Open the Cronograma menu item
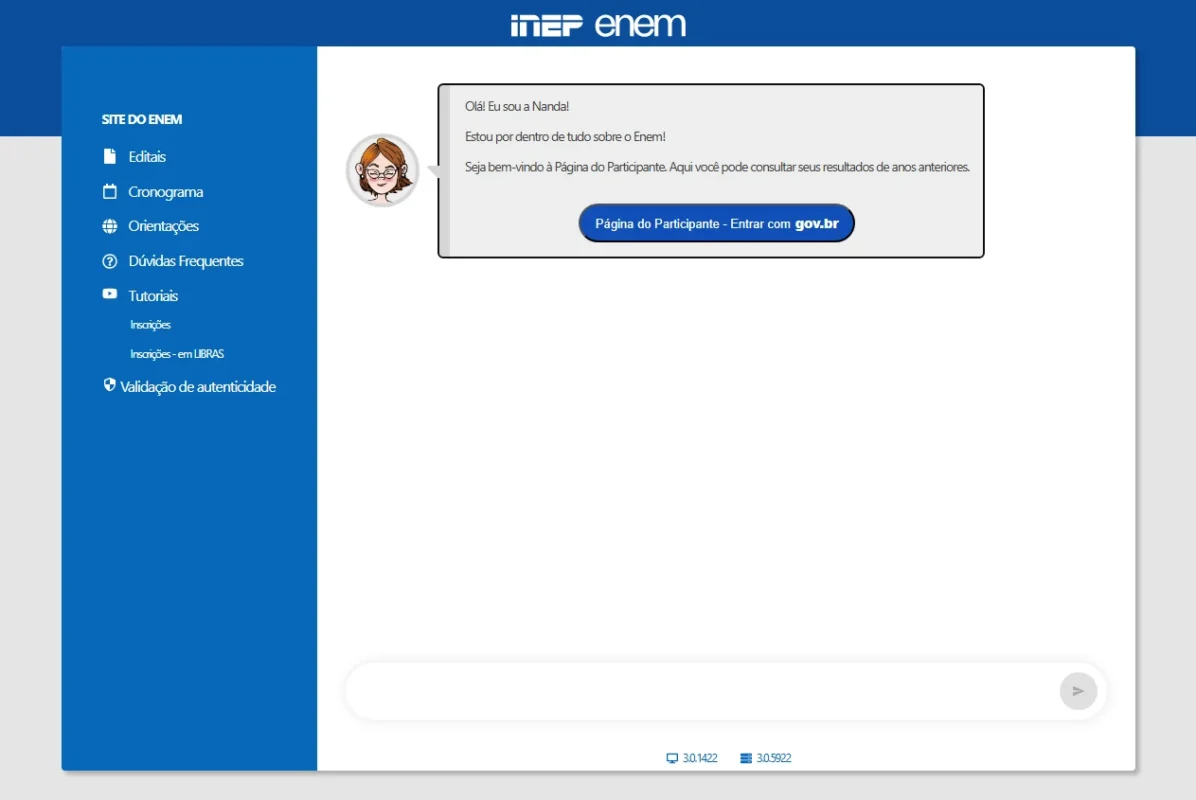 pos(166,191)
